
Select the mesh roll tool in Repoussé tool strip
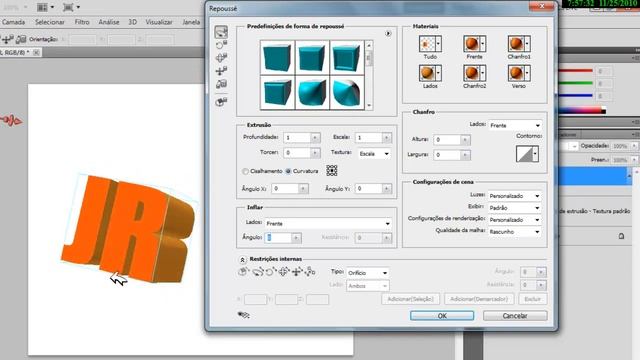(x=221, y=45)
